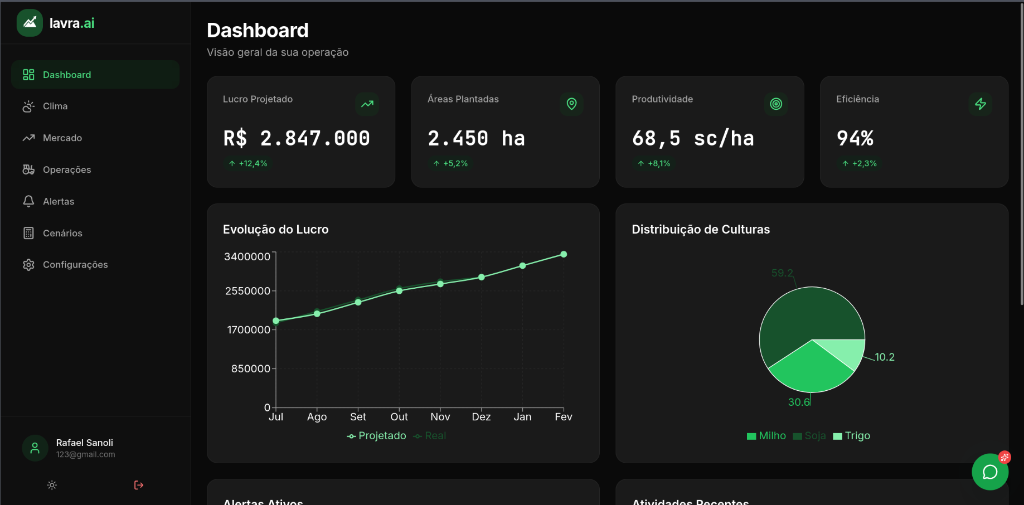Click the map pin icon on Áreas Plantadas

(x=571, y=104)
